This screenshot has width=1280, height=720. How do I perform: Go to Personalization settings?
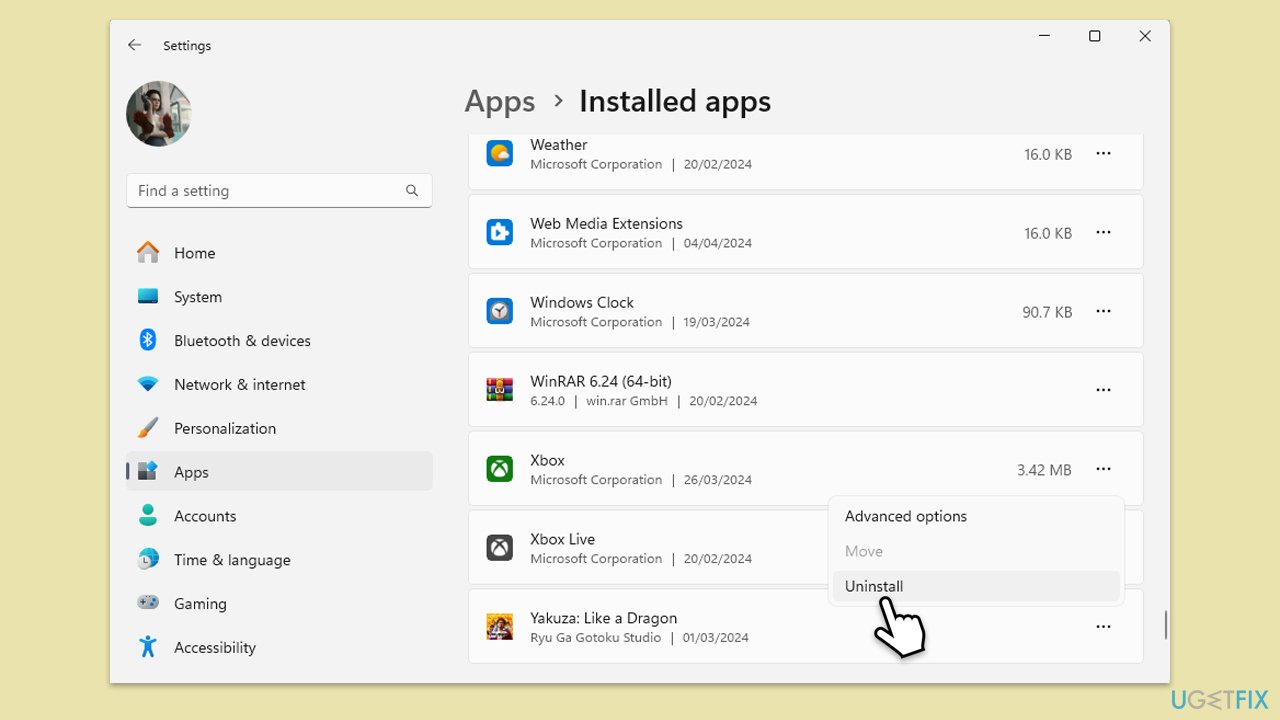coord(224,428)
